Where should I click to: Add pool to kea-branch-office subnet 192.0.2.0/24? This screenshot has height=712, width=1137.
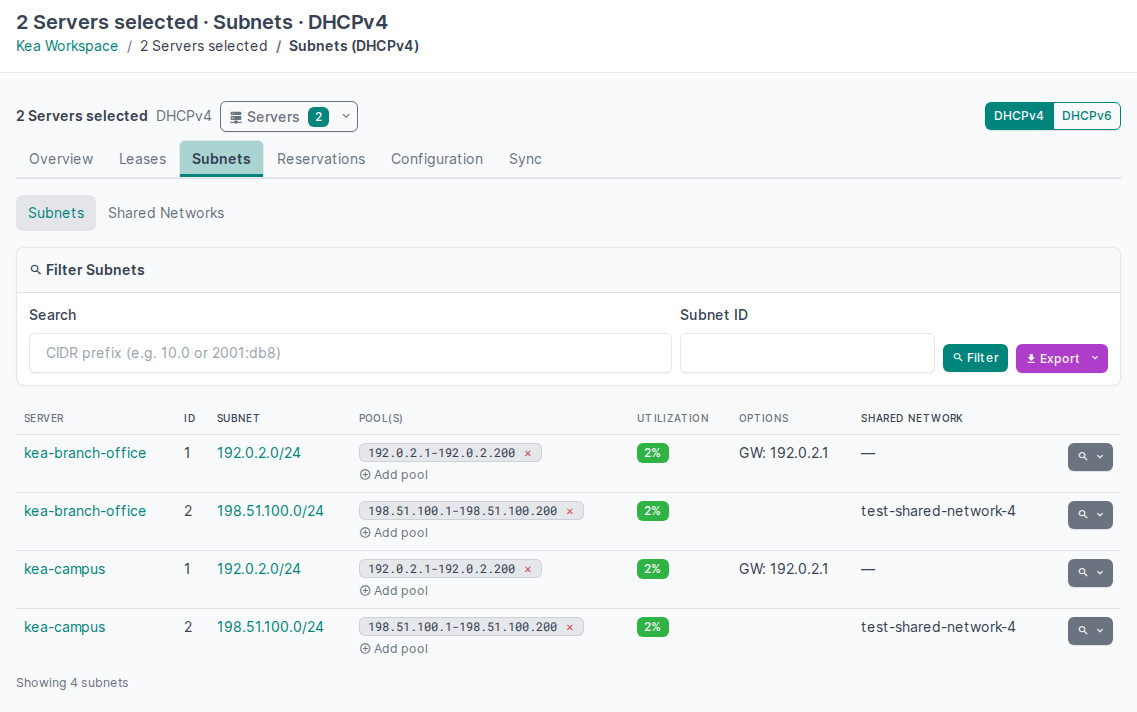tap(394, 475)
